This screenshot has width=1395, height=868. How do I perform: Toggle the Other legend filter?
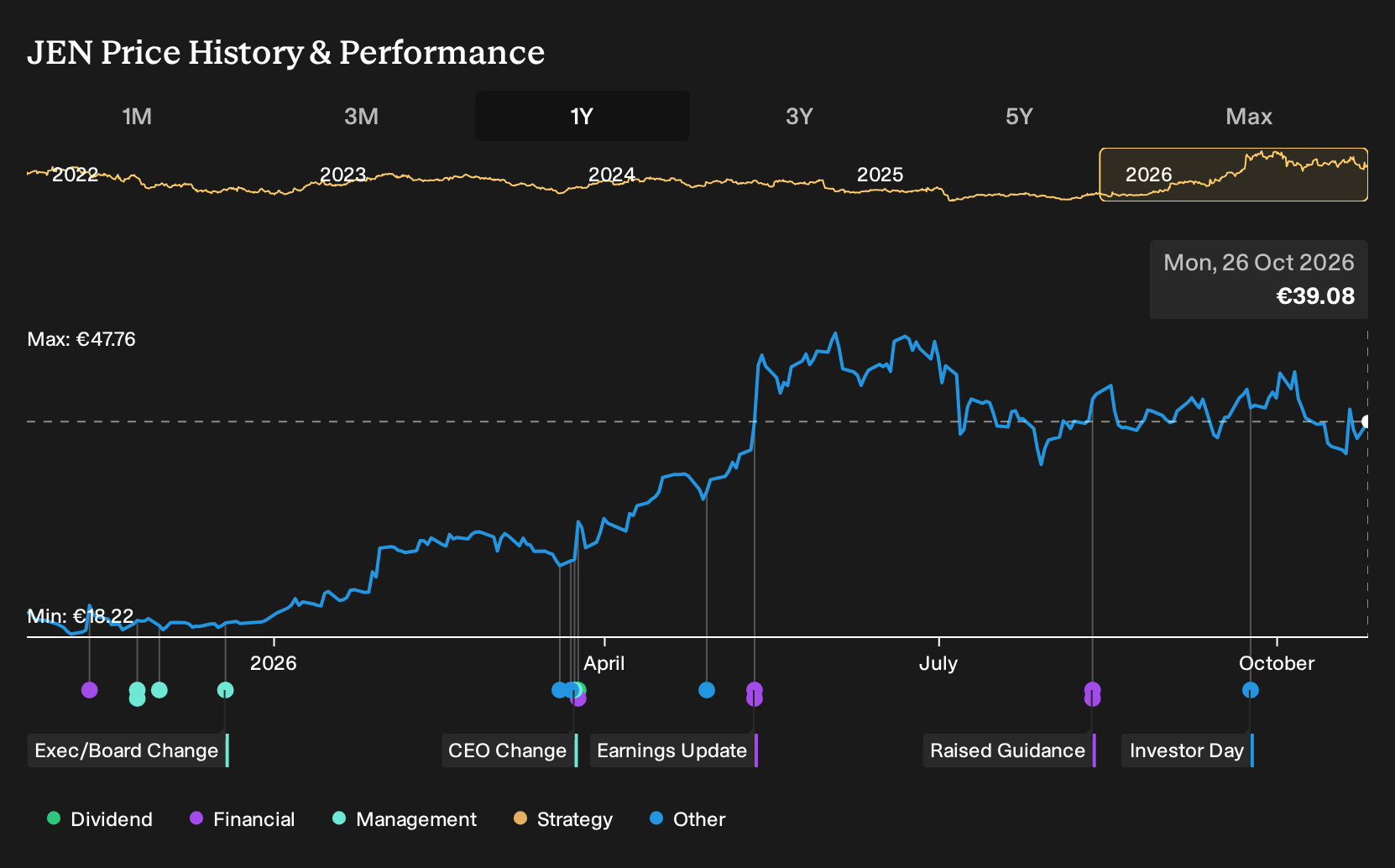point(687,819)
